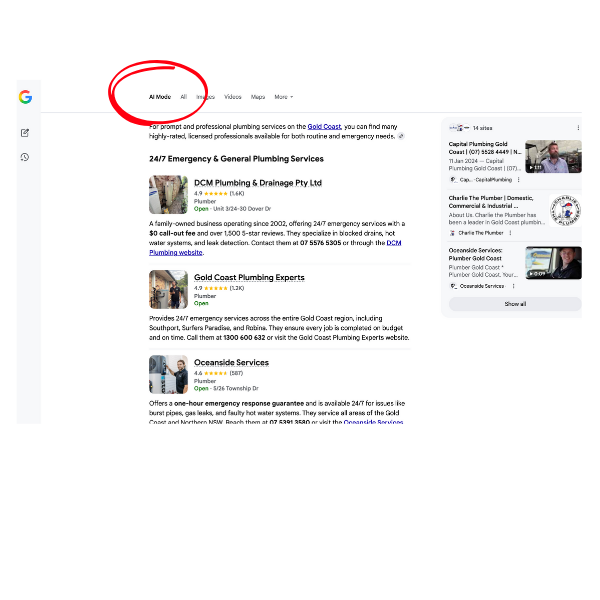
Task: Click the link icon after 'emergency needs'
Action: [401, 136]
